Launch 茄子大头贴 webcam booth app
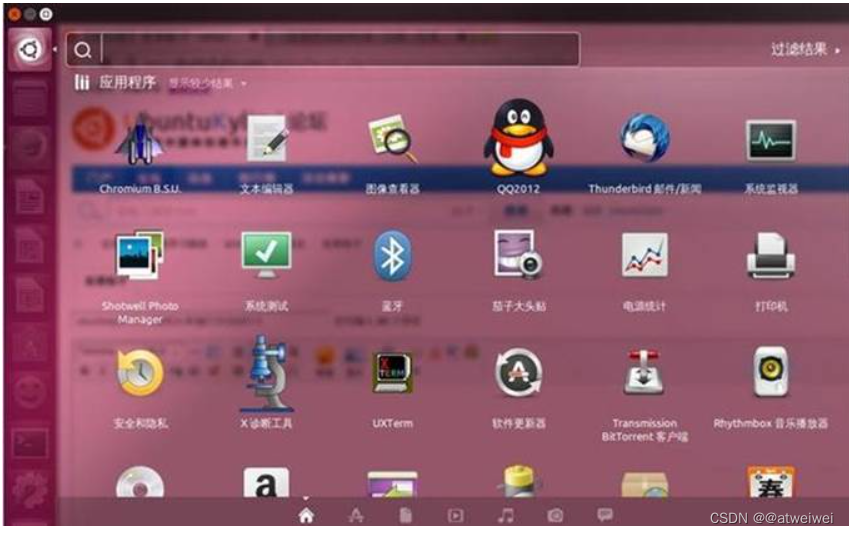Viewport: 849px width, 534px height. [518, 255]
